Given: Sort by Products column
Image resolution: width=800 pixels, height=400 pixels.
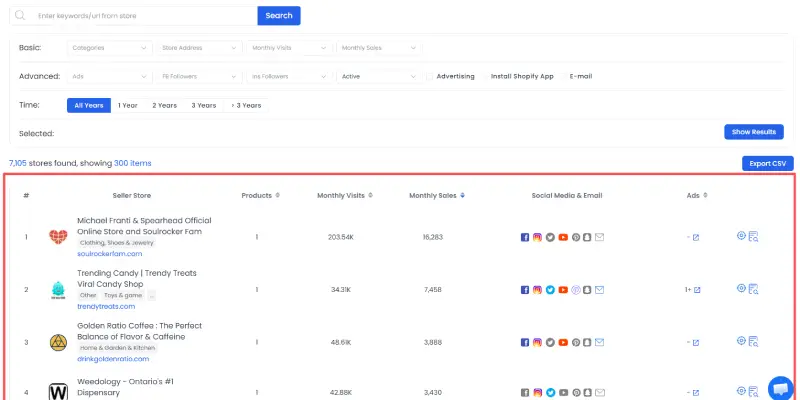Looking at the screenshot, I should pyautogui.click(x=278, y=195).
